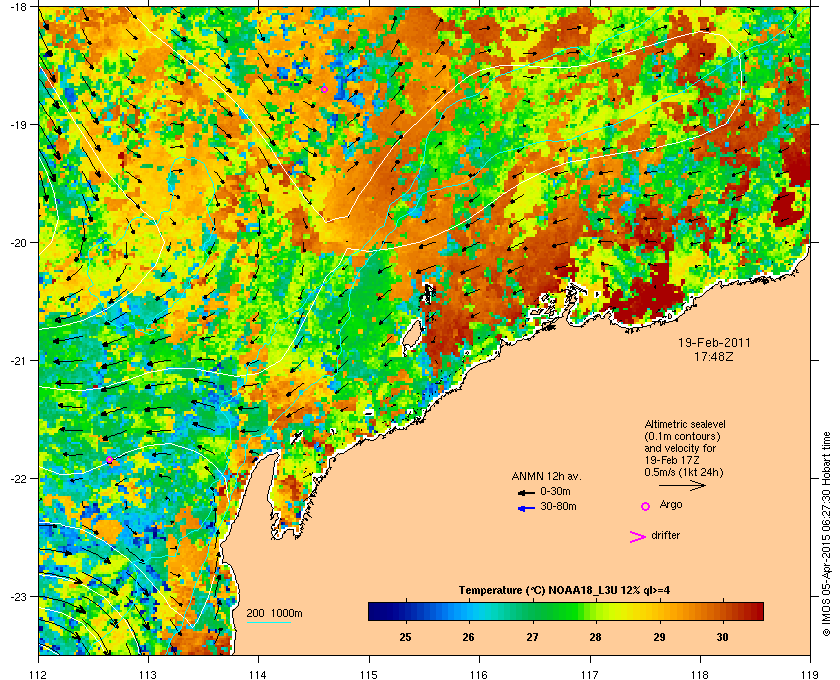Click the colorbar tick label '26'
Screen dimensions: 840x680
tap(469, 637)
